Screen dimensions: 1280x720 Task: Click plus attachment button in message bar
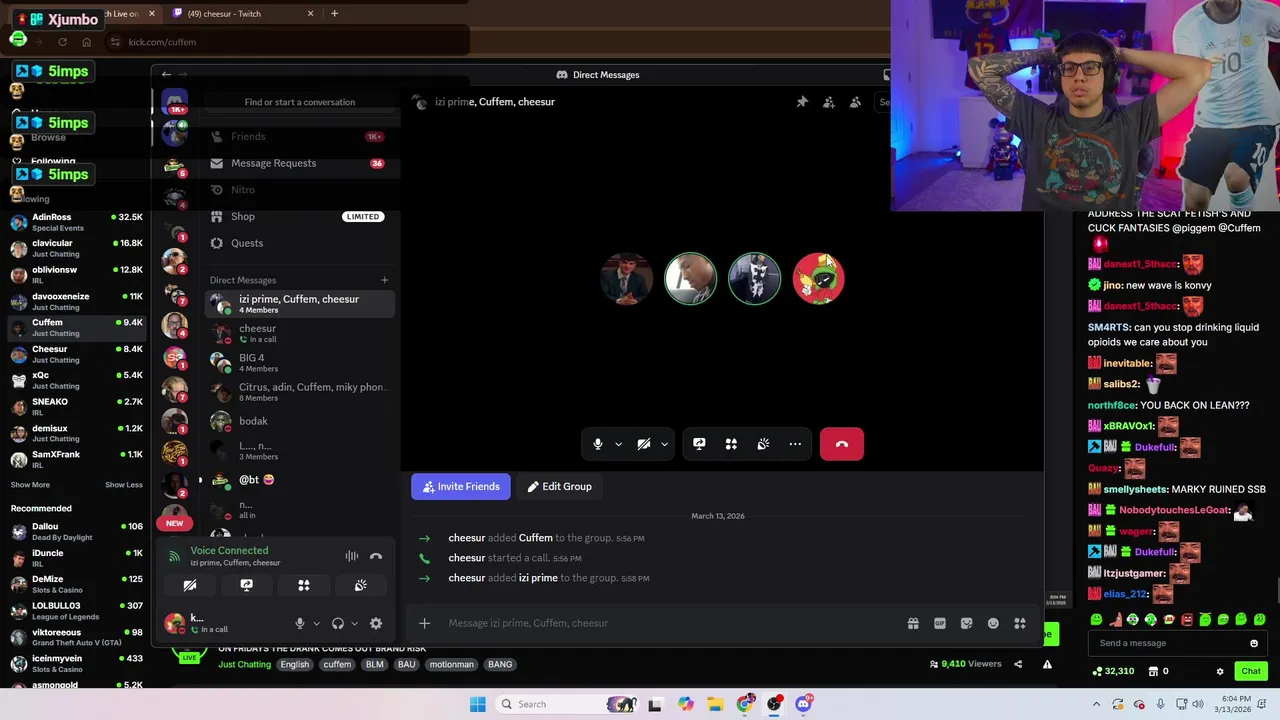(x=424, y=623)
